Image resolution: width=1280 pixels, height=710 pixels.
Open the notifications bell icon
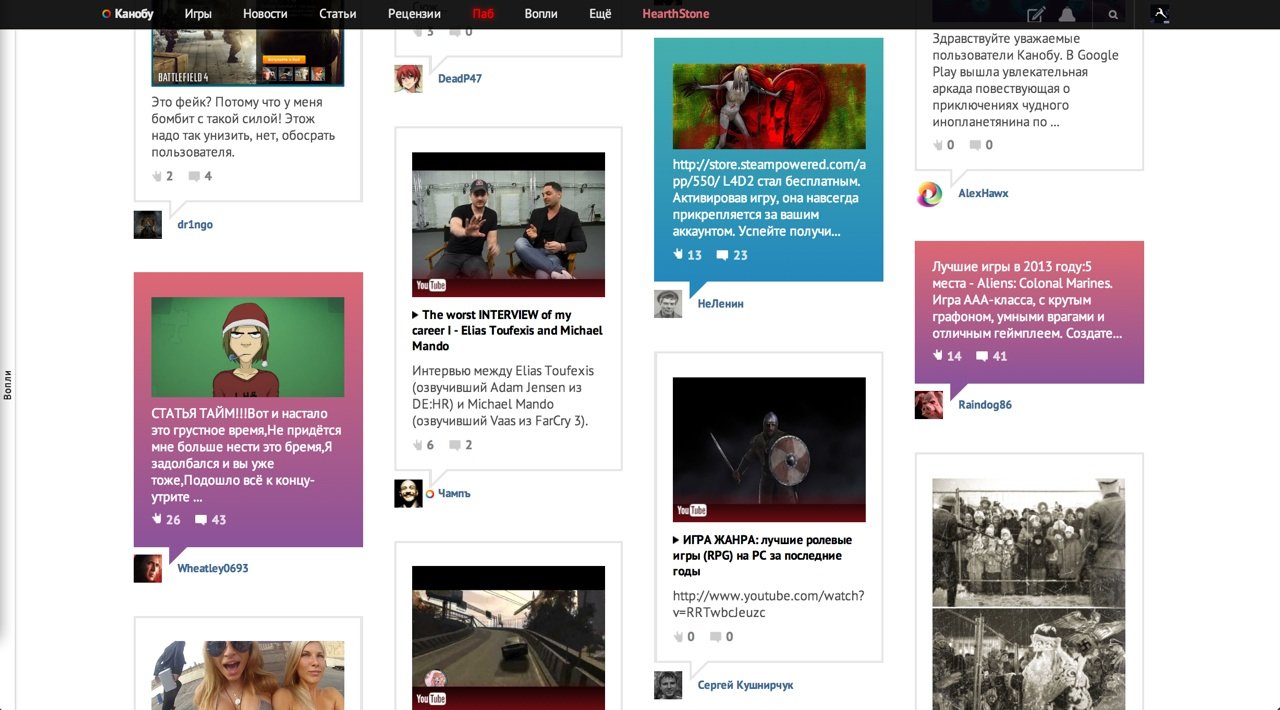point(1067,14)
